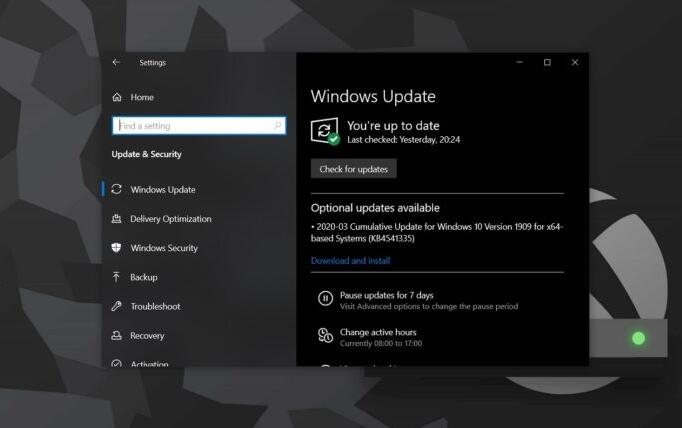This screenshot has width=682, height=428.
Task: Go to Windows Security section
Action: click(x=164, y=248)
